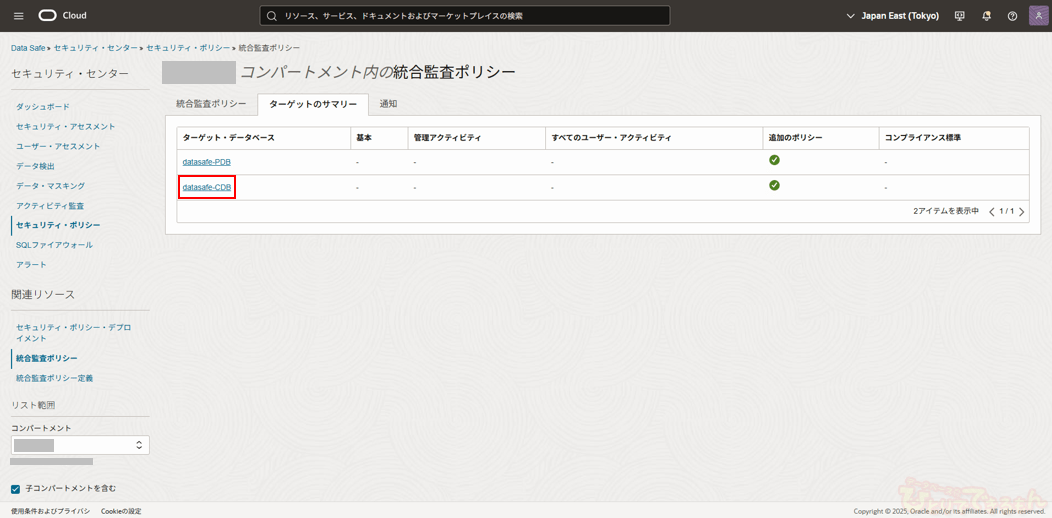
Task: Go to next page of target list
Action: tap(1021, 212)
